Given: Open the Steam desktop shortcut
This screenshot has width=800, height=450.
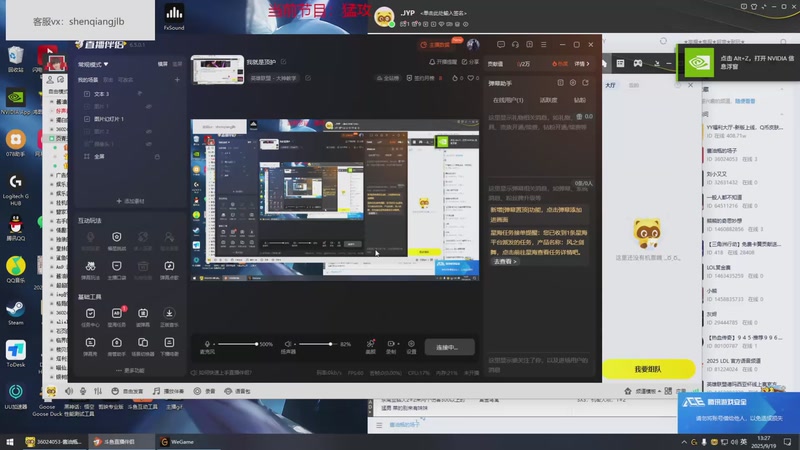Looking at the screenshot, I should 15,312.
